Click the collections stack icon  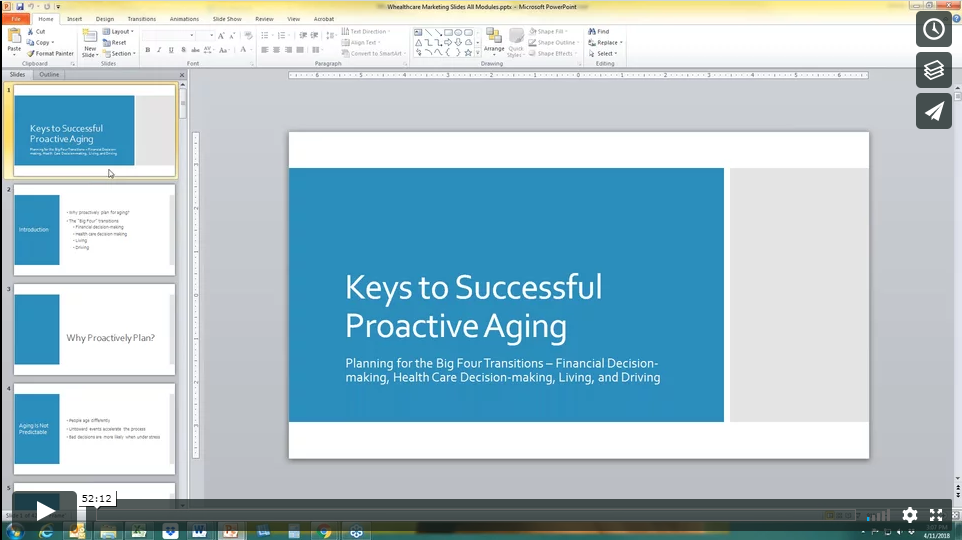tap(933, 70)
